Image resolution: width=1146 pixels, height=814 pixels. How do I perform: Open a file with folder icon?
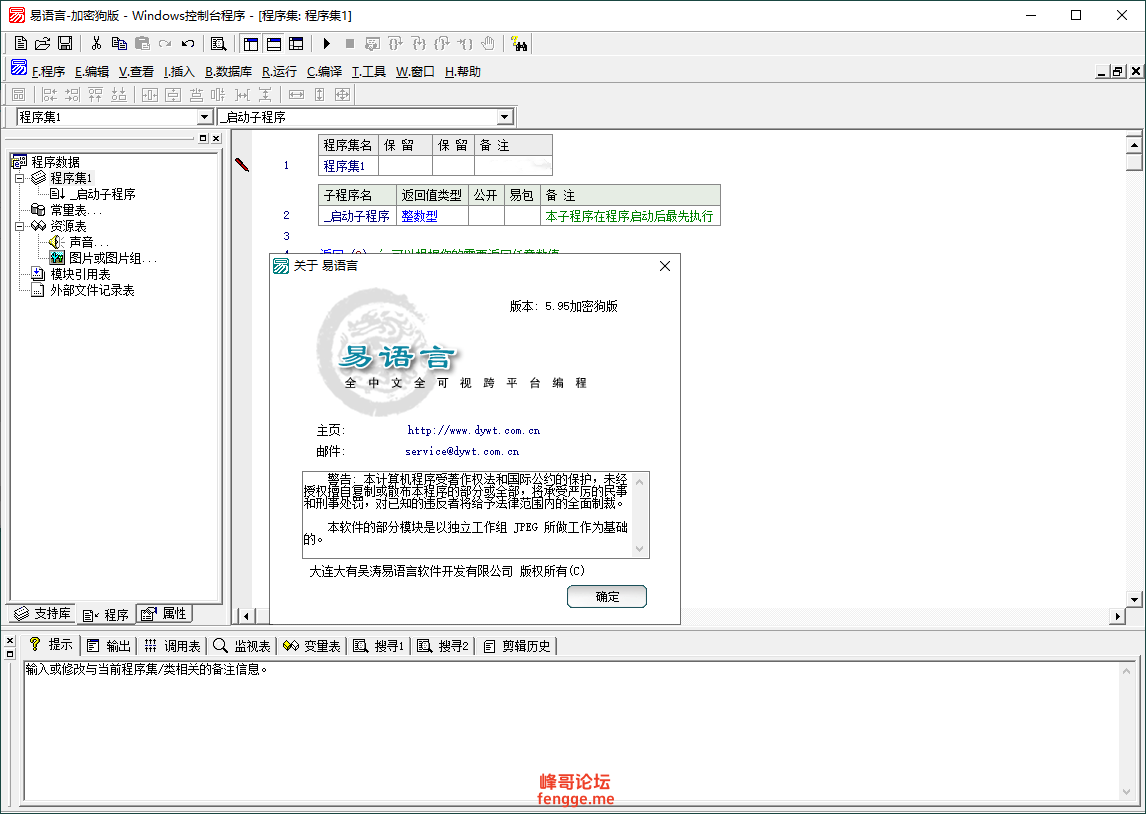click(x=42, y=44)
